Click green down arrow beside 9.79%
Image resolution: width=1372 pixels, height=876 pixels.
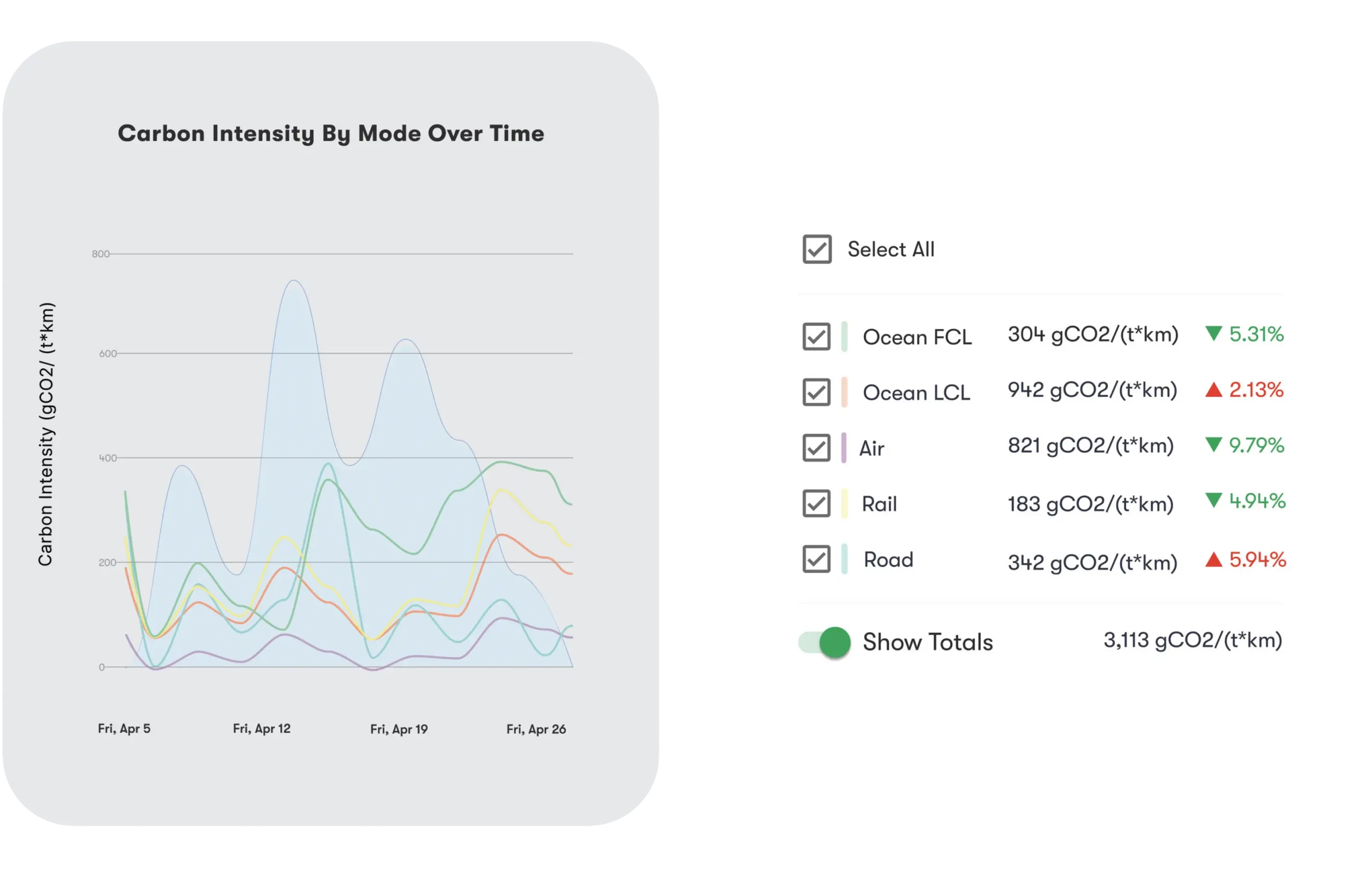click(x=1213, y=444)
